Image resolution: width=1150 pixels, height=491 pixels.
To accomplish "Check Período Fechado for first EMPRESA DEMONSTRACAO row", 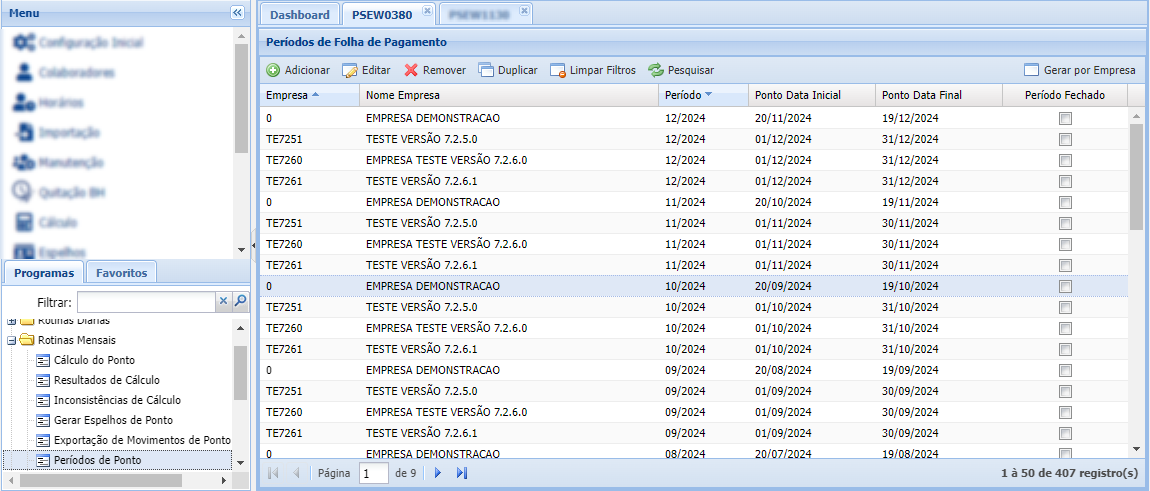I will (x=1065, y=118).
